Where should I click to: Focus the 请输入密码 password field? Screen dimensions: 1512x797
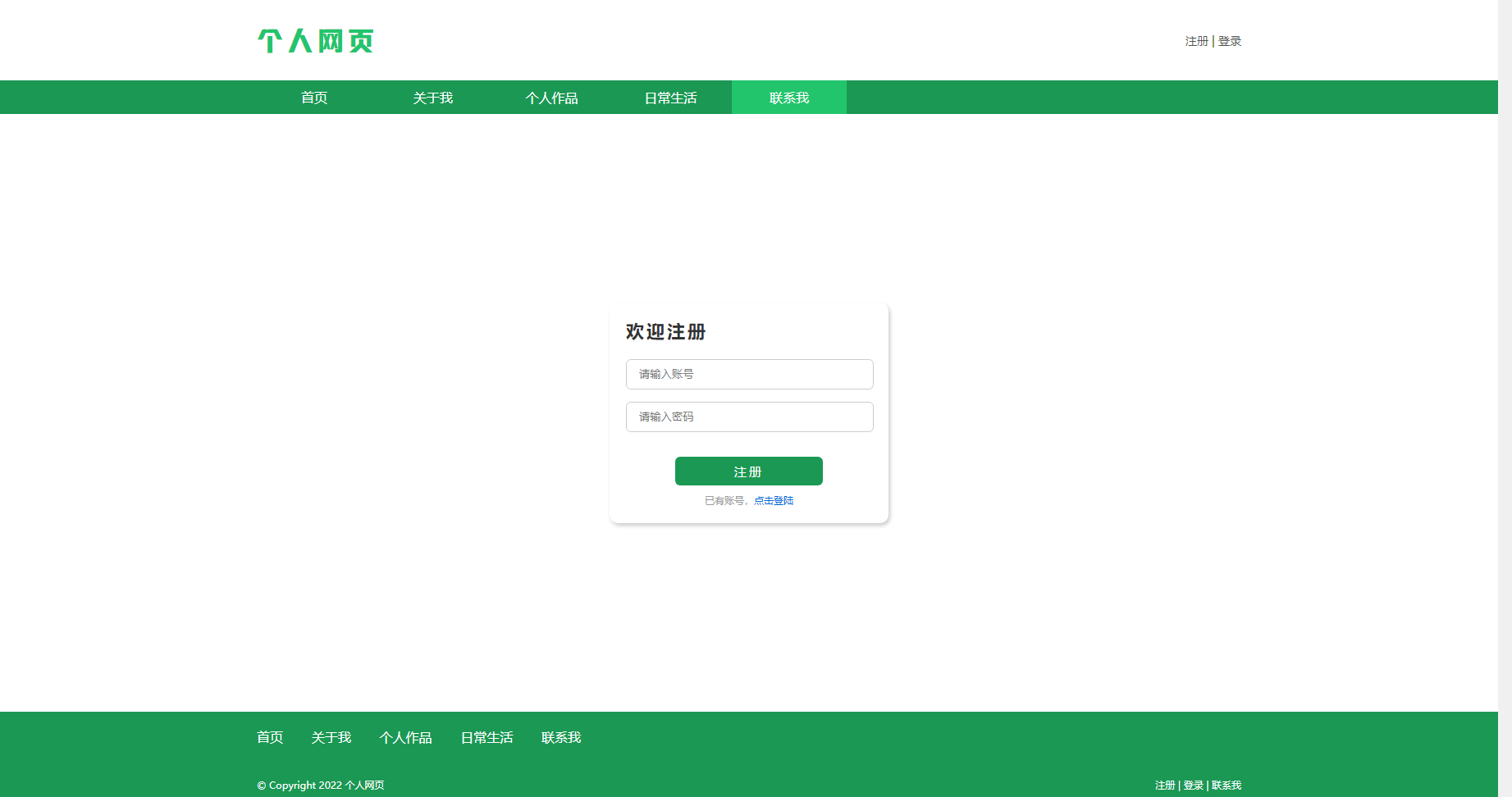(x=750, y=417)
